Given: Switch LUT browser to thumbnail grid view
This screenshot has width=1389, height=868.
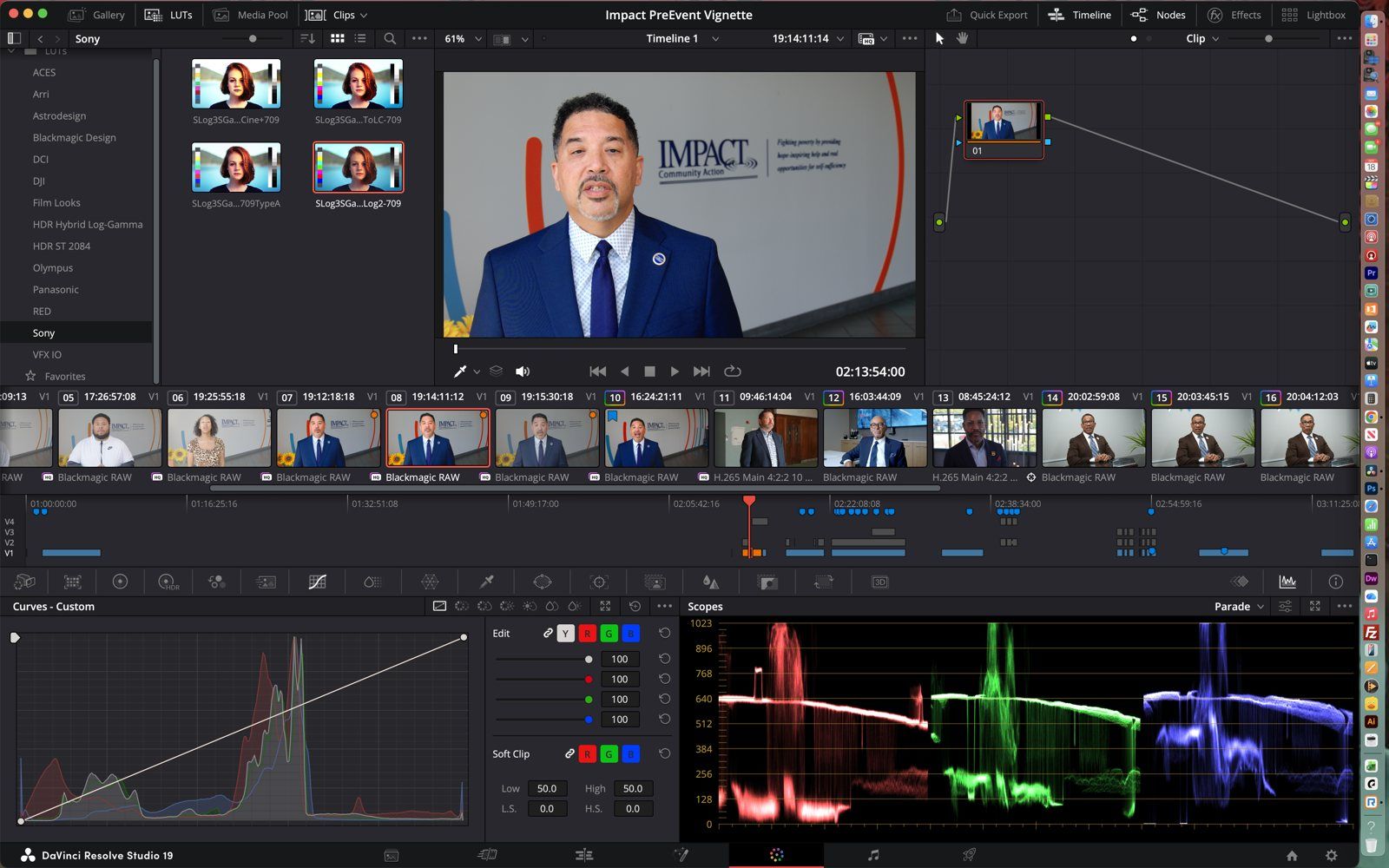Looking at the screenshot, I should pyautogui.click(x=338, y=38).
